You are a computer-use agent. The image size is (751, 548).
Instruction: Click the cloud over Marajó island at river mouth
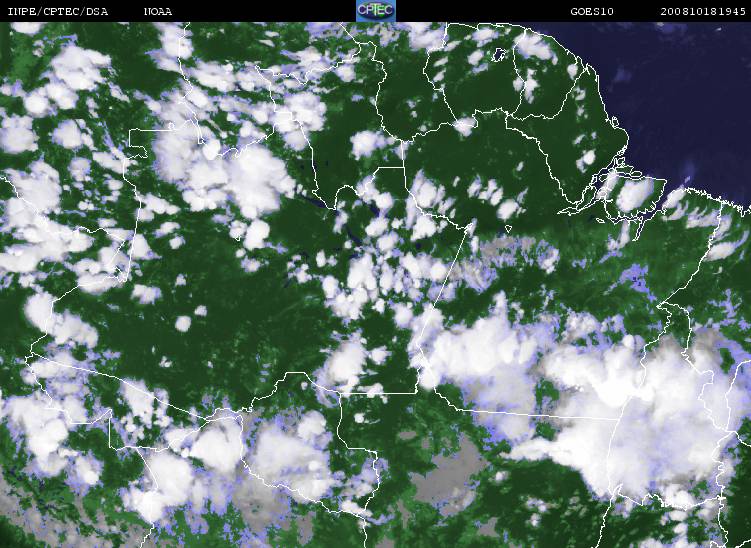[x=635, y=194]
